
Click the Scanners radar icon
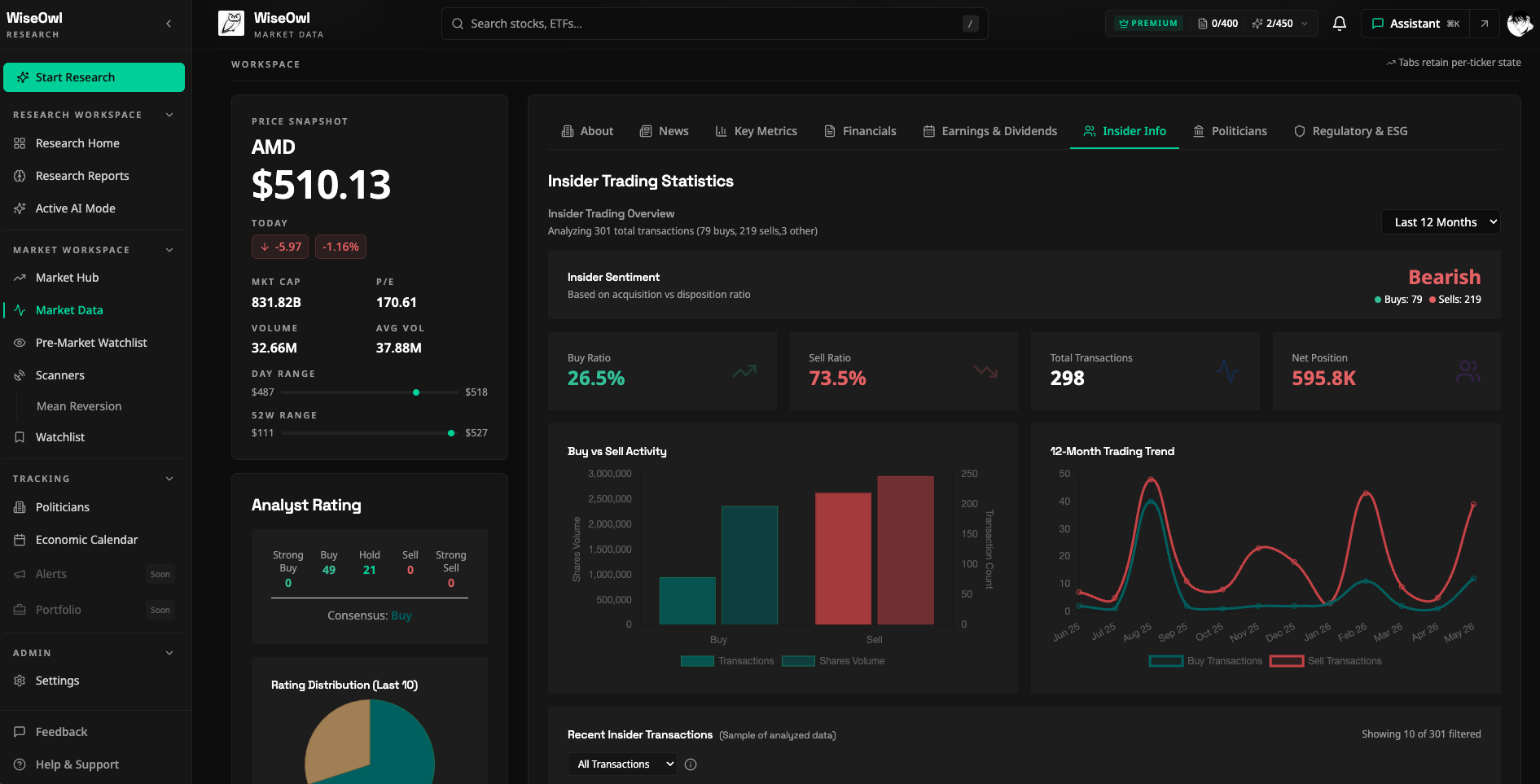(20, 375)
